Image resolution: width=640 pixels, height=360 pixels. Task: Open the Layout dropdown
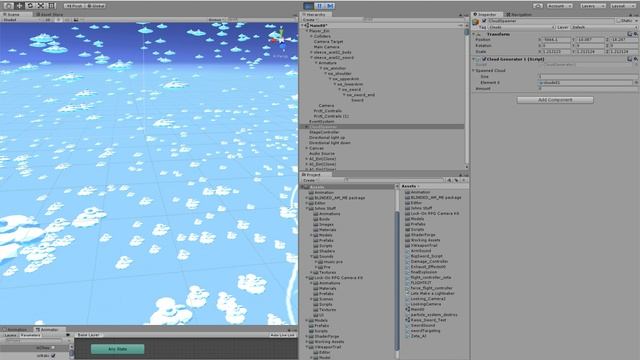622,6
